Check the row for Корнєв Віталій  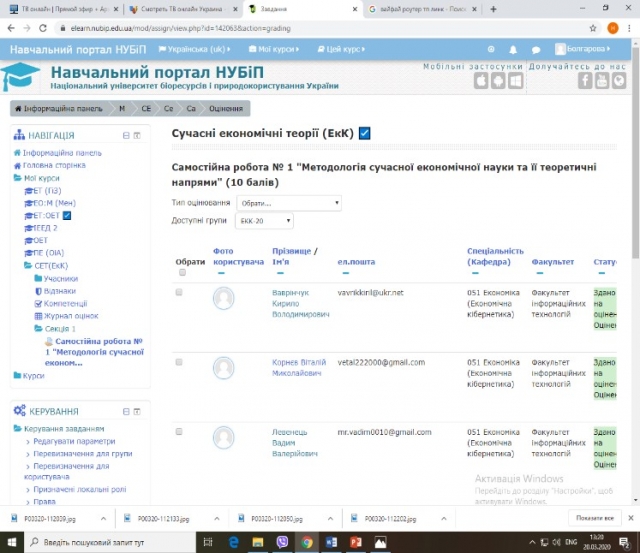point(180,360)
